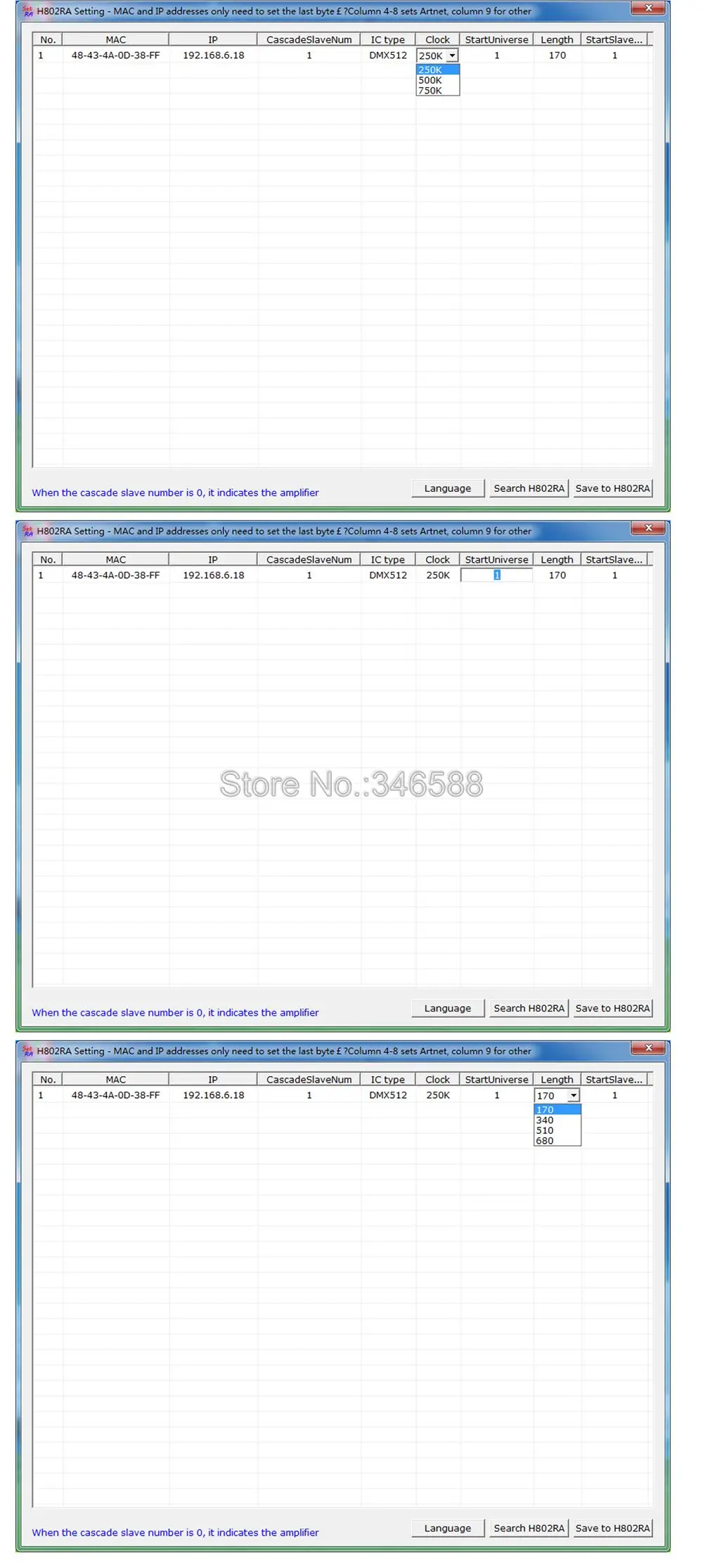
Task: Click IP column header in window with Clock list open
Action: point(213,40)
